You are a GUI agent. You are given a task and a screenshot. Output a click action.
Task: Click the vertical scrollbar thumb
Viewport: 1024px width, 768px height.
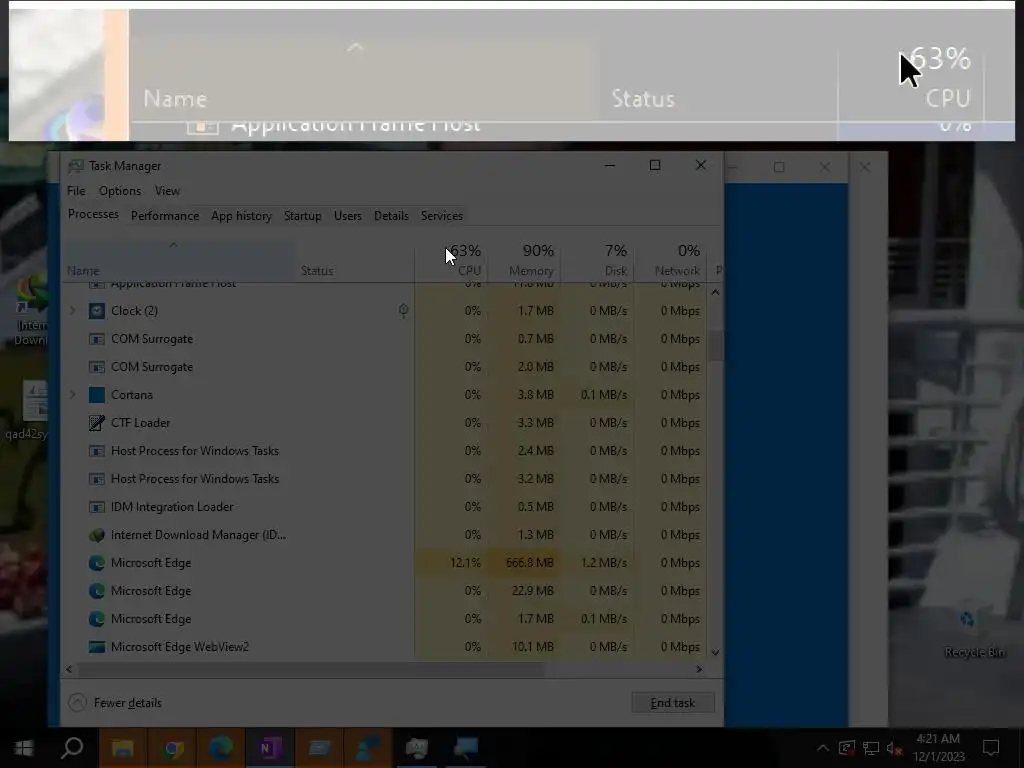click(715, 345)
